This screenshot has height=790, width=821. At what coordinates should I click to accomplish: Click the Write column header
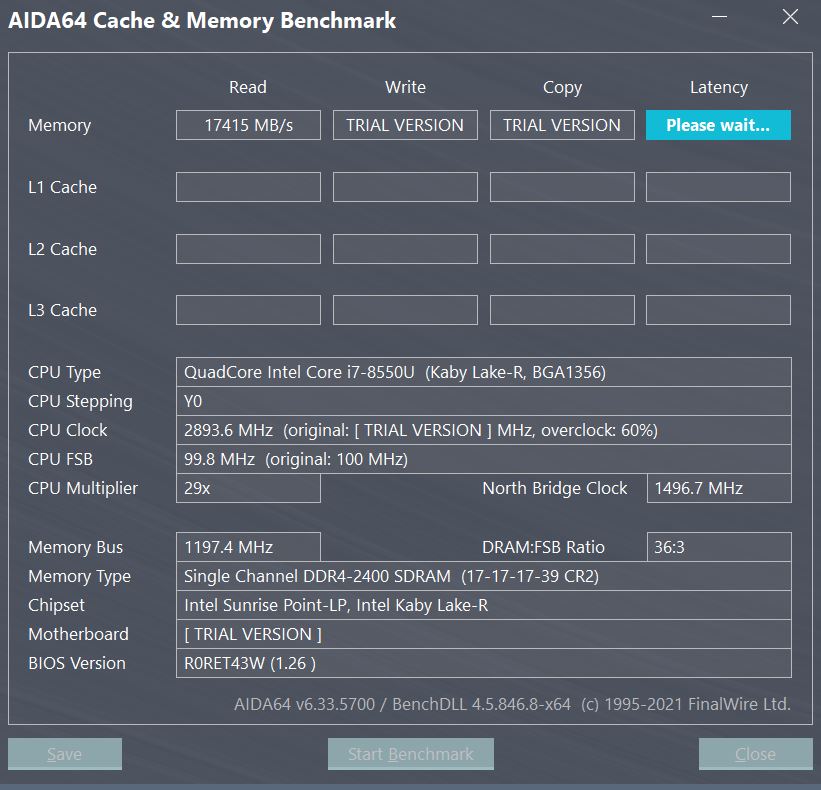[x=405, y=87]
